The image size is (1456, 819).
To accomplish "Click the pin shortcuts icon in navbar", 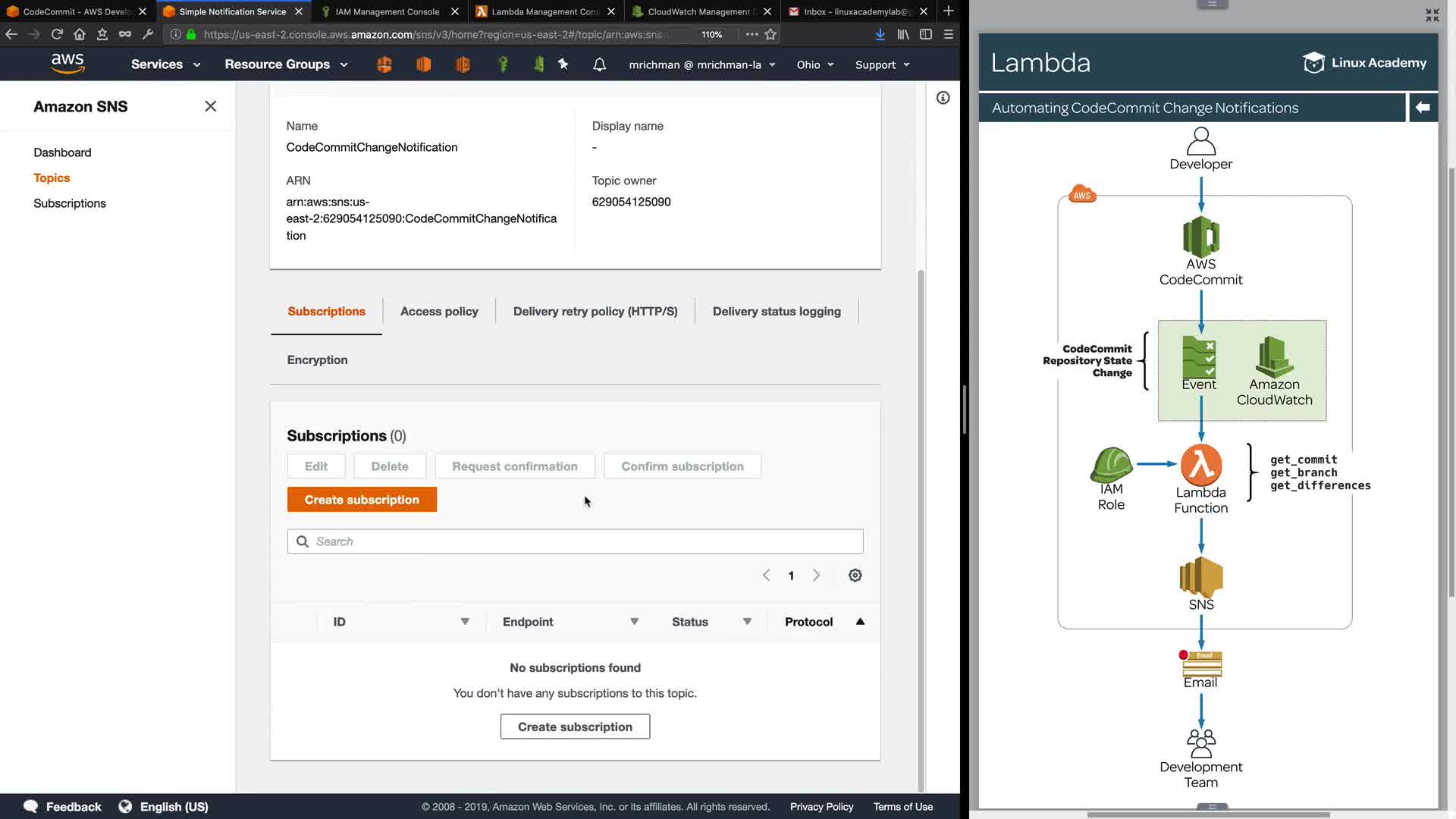I will (x=563, y=64).
